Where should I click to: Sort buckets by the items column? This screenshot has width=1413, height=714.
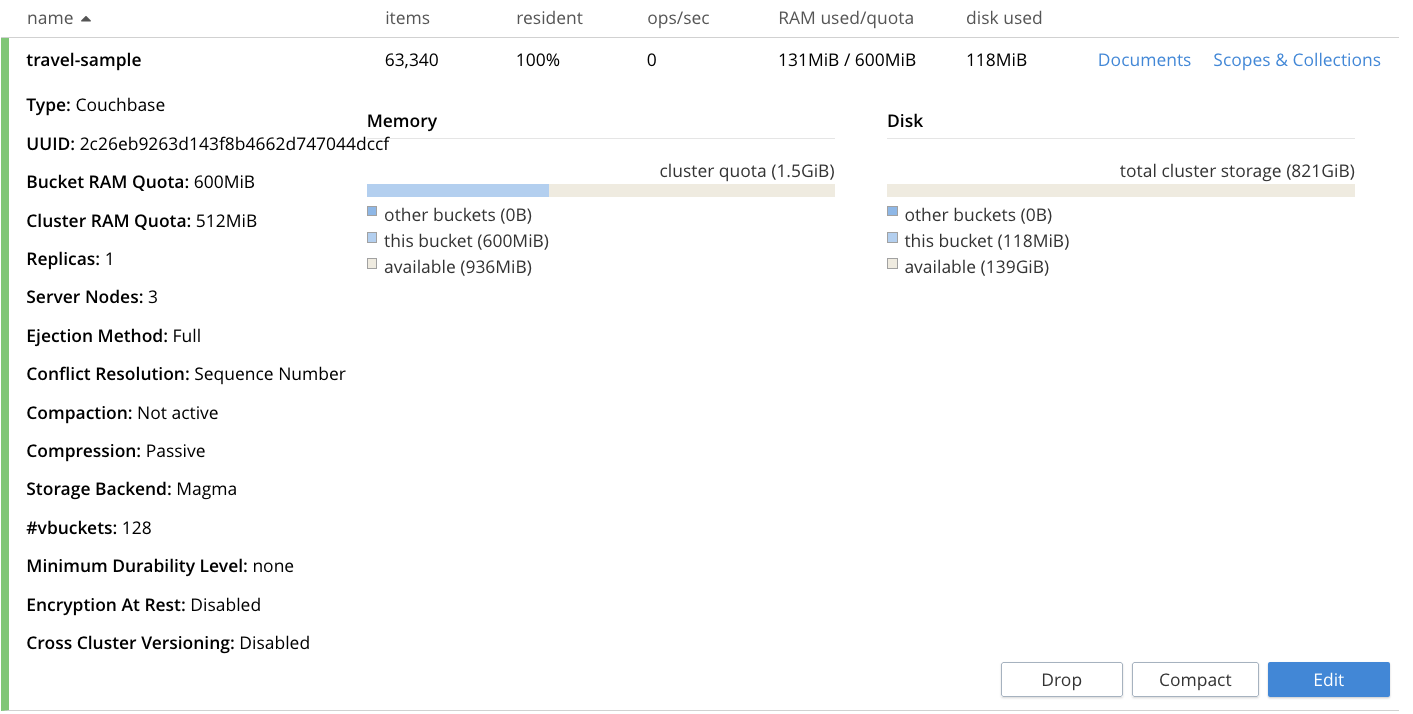pos(407,18)
